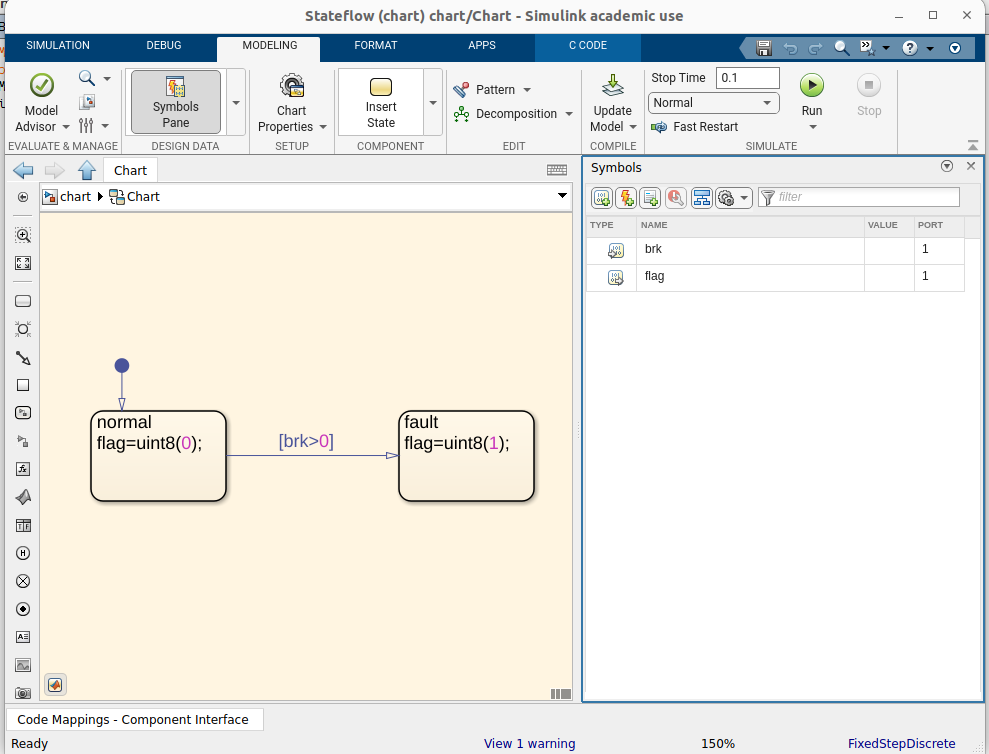Image resolution: width=989 pixels, height=754 pixels.
Task: Select the 'fault' state in the chart
Action: 466,456
